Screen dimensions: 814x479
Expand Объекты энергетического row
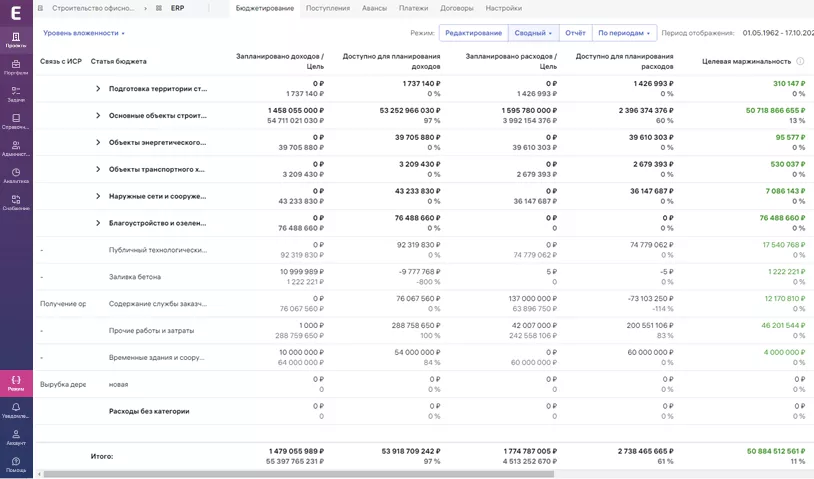click(x=98, y=143)
